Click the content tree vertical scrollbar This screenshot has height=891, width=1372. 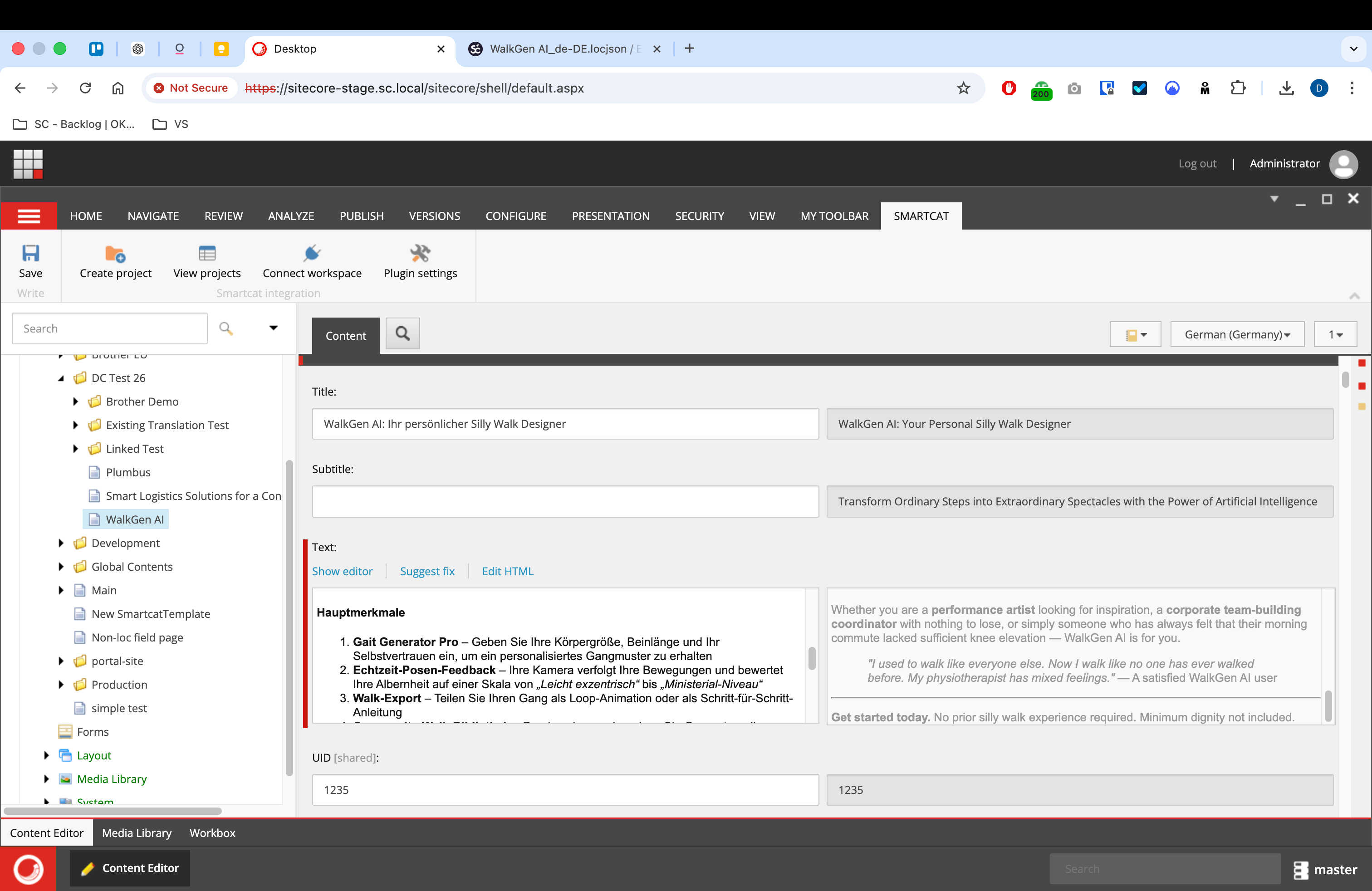coord(289,618)
